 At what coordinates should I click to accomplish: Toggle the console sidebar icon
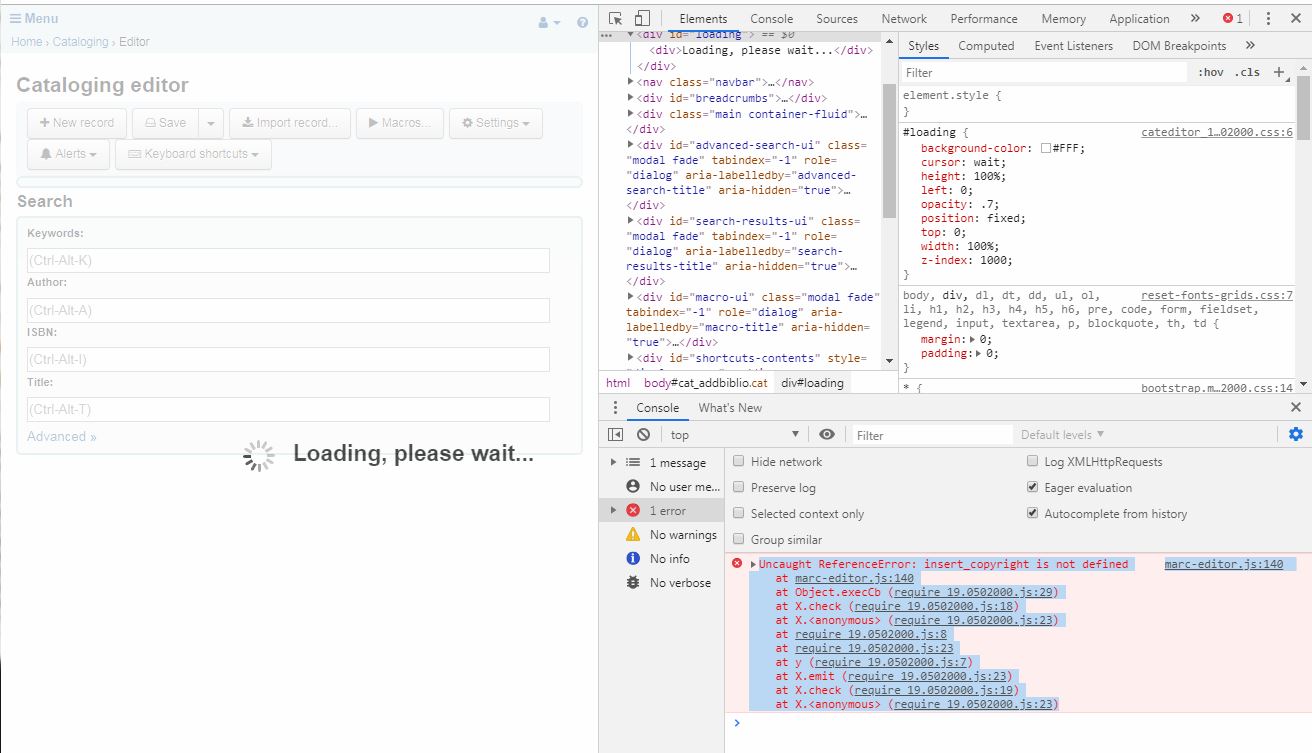616,435
